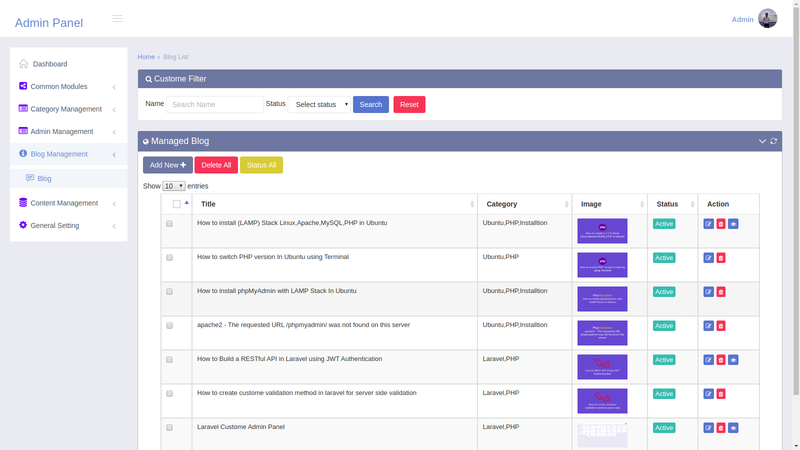
Task: Sort table by Category column
Action: point(524,204)
